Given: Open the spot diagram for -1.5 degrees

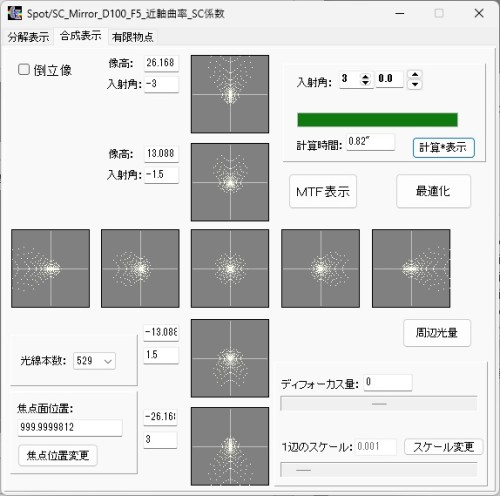Looking at the screenshot, I should [230, 182].
